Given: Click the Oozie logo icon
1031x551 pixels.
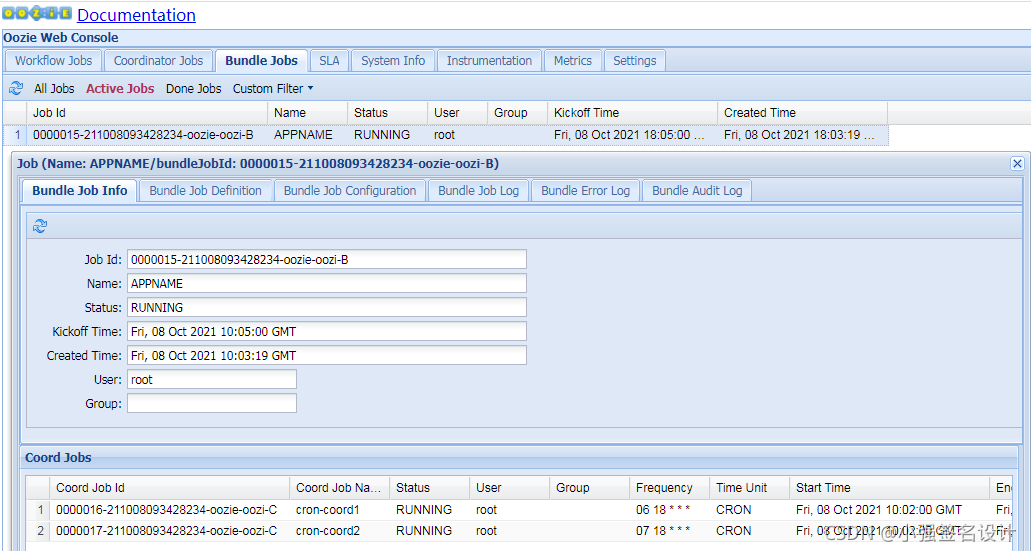Looking at the screenshot, I should point(37,13).
